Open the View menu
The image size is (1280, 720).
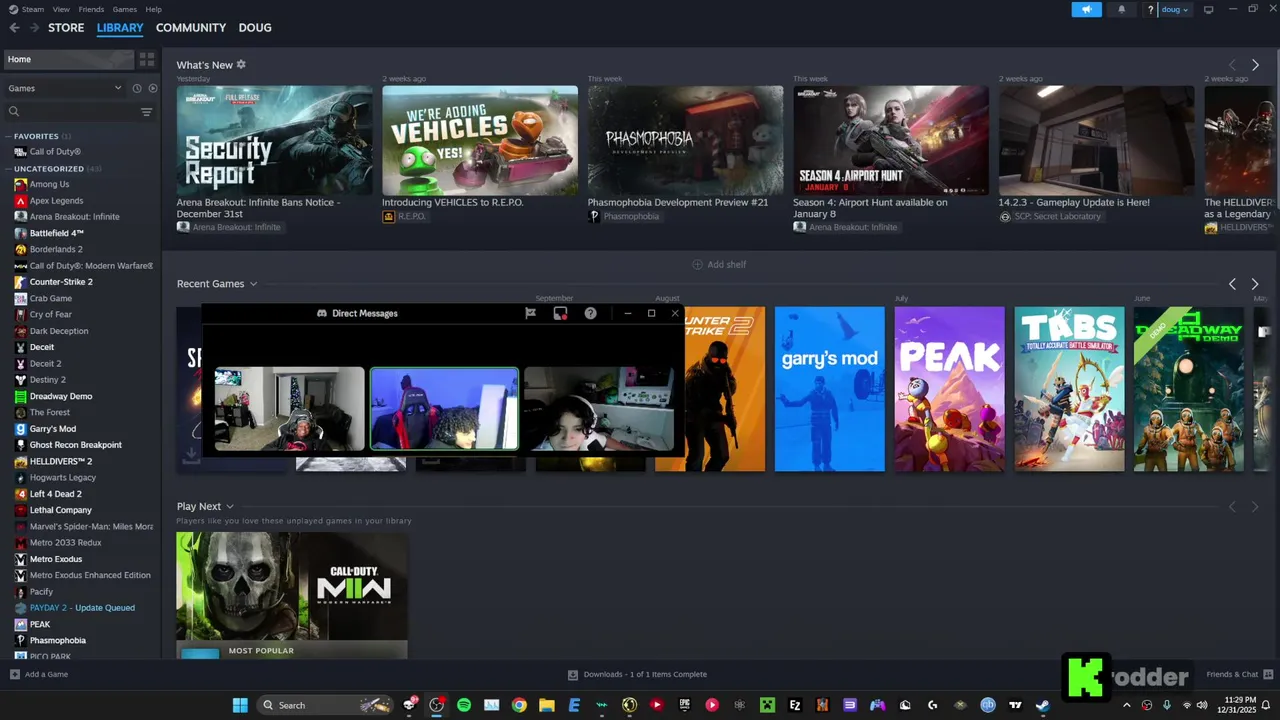(61, 9)
